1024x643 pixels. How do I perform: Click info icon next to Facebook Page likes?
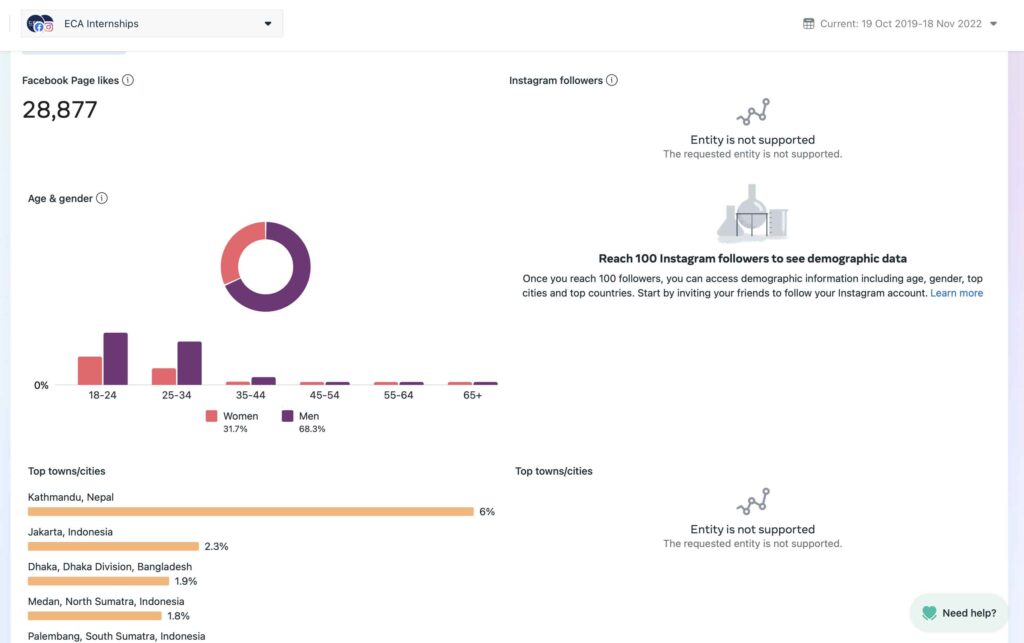pyautogui.click(x=128, y=80)
